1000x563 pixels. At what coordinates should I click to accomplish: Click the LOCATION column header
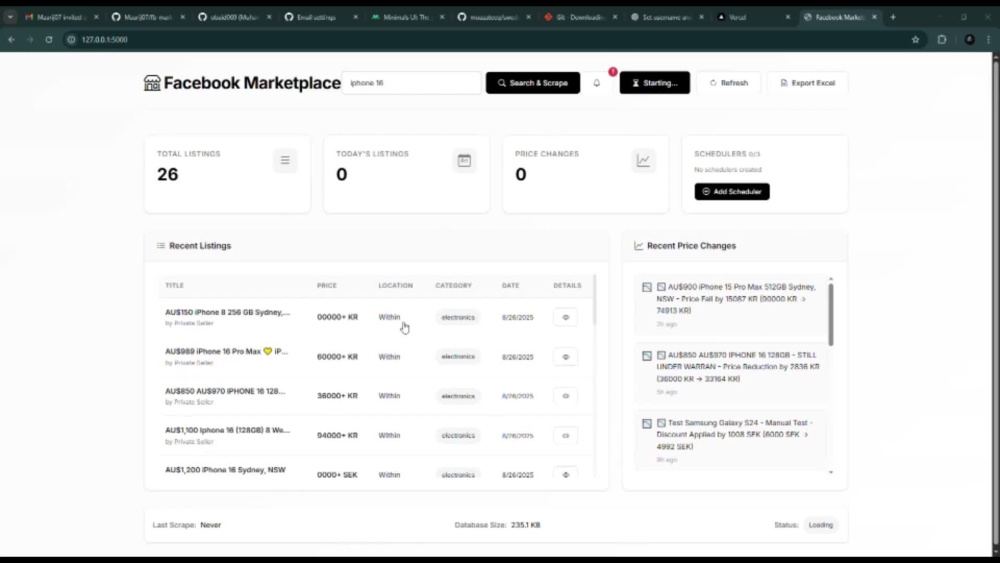click(x=395, y=286)
